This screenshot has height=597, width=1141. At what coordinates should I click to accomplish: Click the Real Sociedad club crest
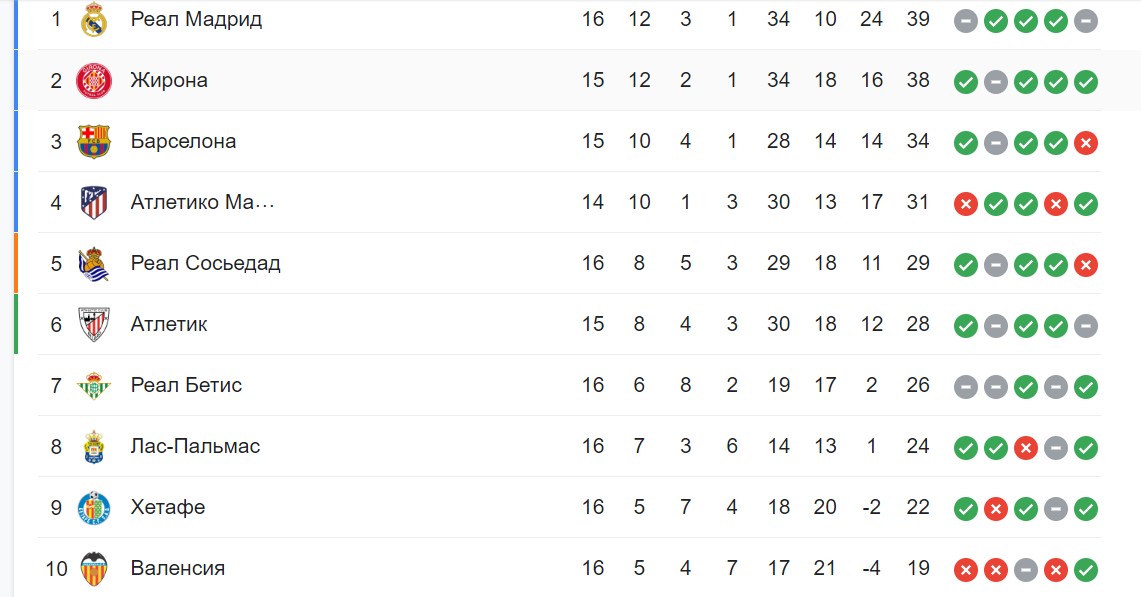pyautogui.click(x=94, y=264)
